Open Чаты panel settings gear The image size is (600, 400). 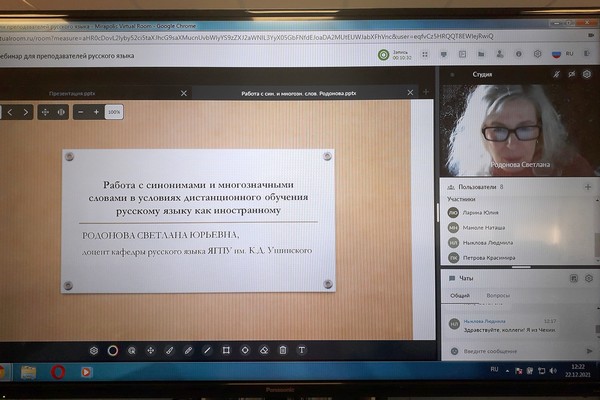(589, 278)
